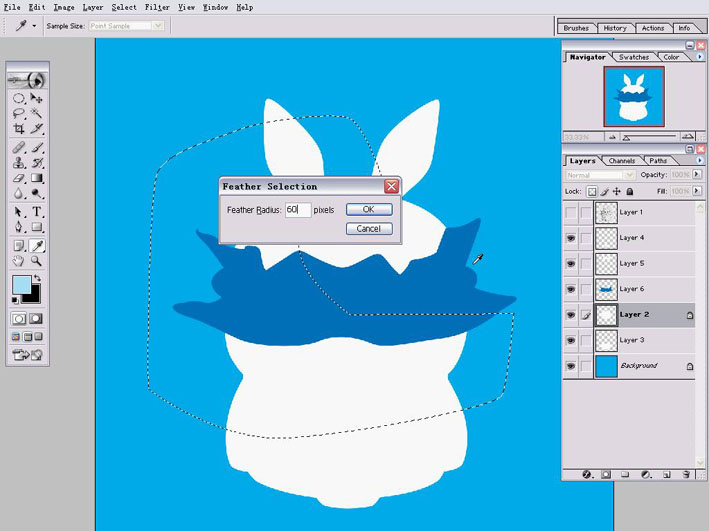Select the Lasso tool
The width and height of the screenshot is (709, 531).
(x=19, y=113)
